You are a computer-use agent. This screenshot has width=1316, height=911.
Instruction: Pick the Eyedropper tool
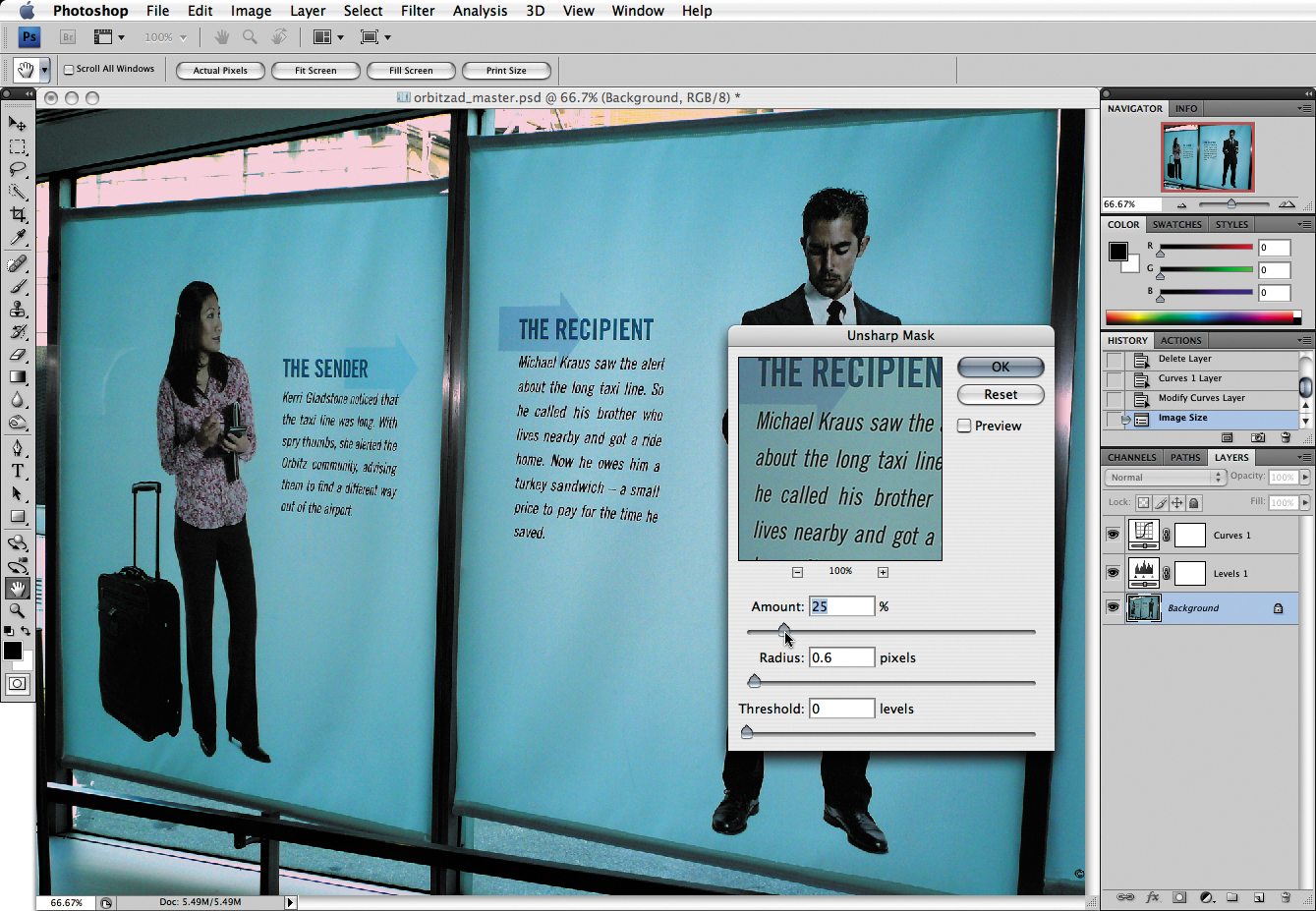pyautogui.click(x=18, y=239)
